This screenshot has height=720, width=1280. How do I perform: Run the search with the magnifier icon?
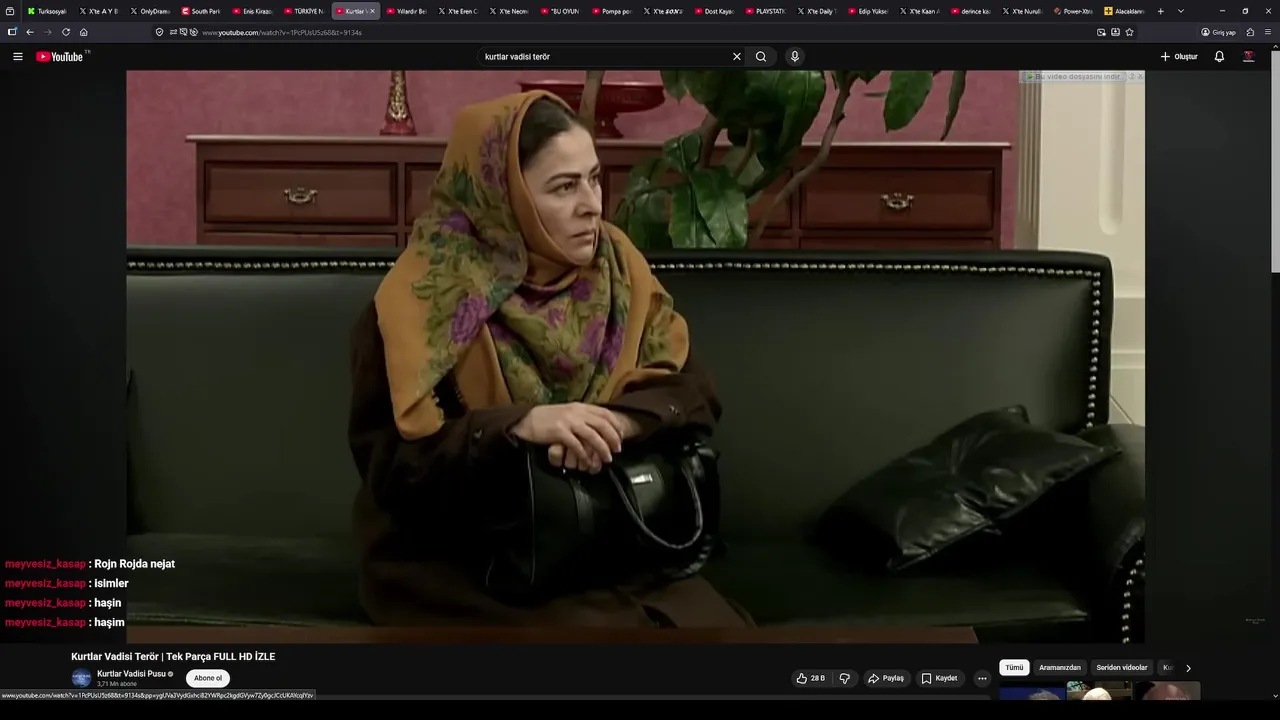pyautogui.click(x=761, y=57)
